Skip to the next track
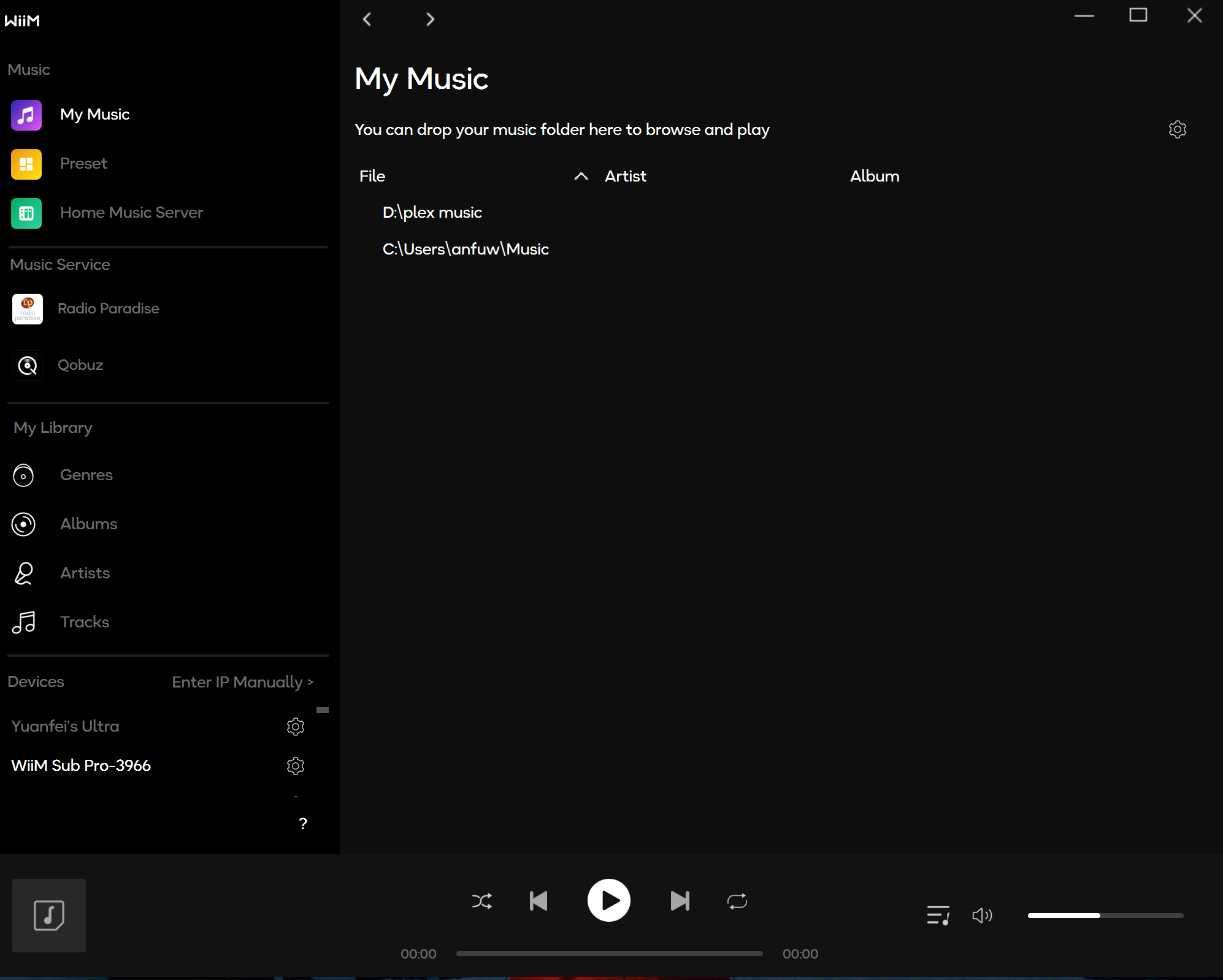The width and height of the screenshot is (1223, 980). click(x=680, y=901)
